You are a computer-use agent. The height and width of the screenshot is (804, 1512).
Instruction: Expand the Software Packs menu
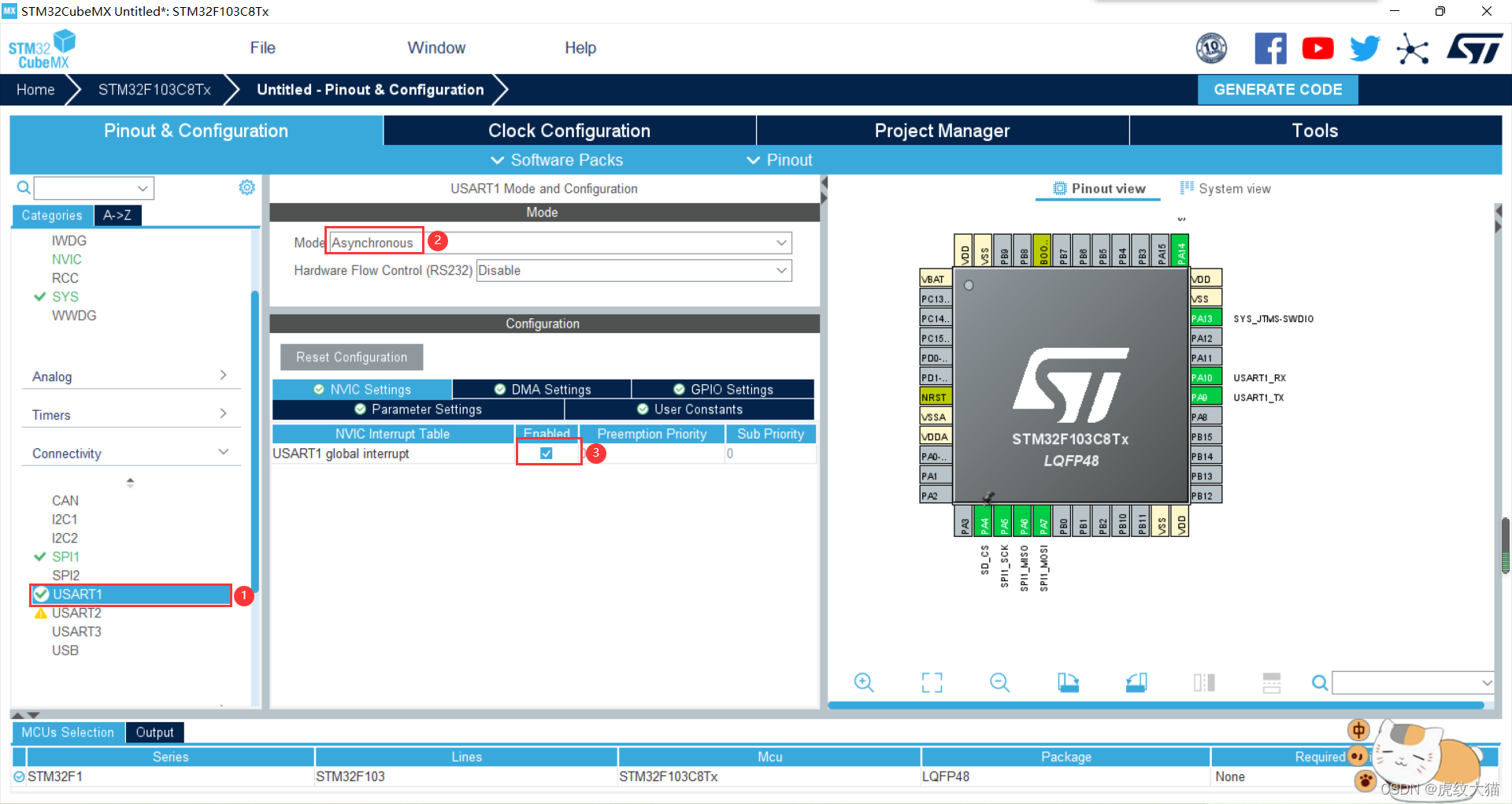pyautogui.click(x=558, y=160)
